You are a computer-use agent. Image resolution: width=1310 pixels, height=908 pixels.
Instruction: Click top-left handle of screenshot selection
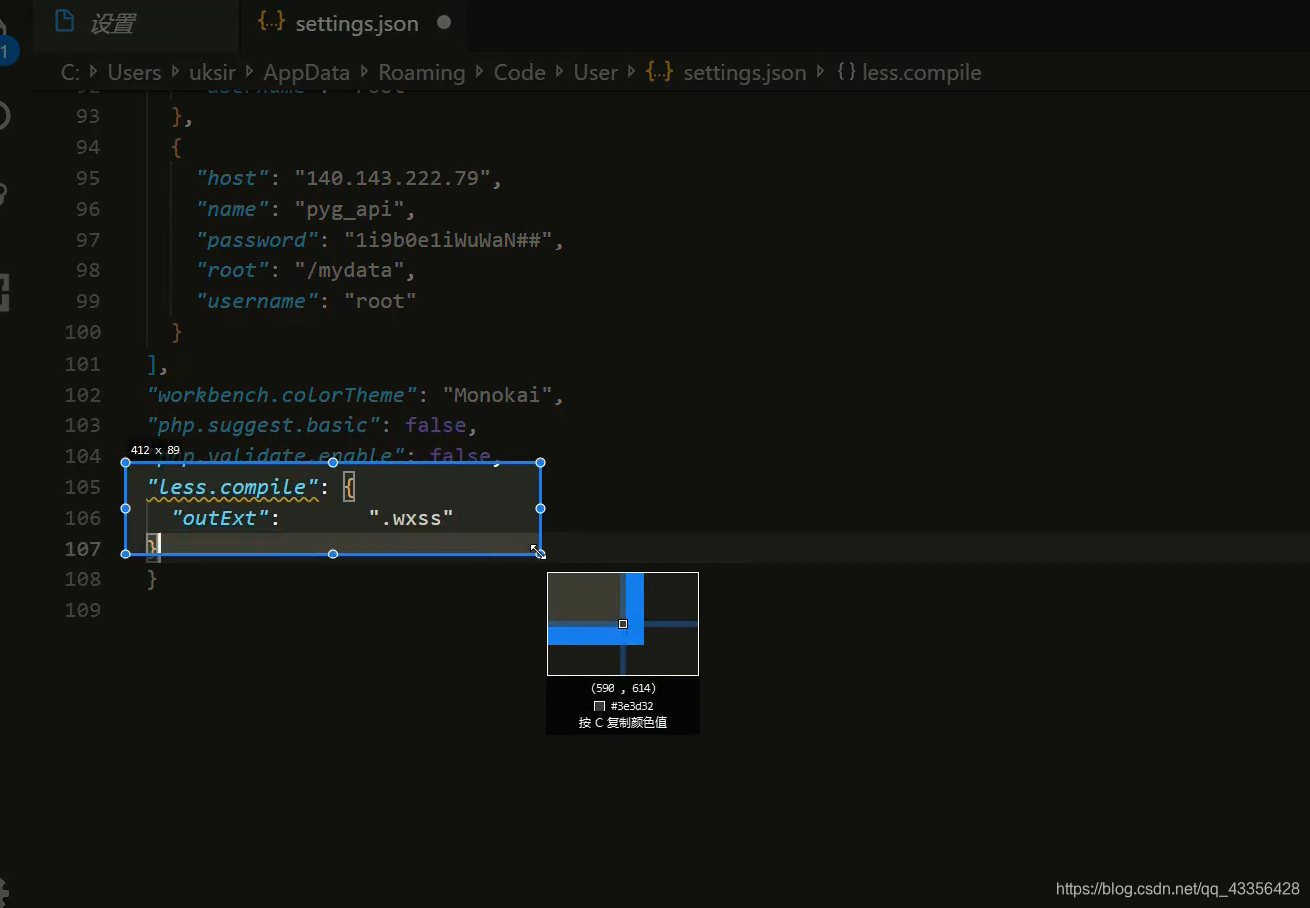point(126,462)
